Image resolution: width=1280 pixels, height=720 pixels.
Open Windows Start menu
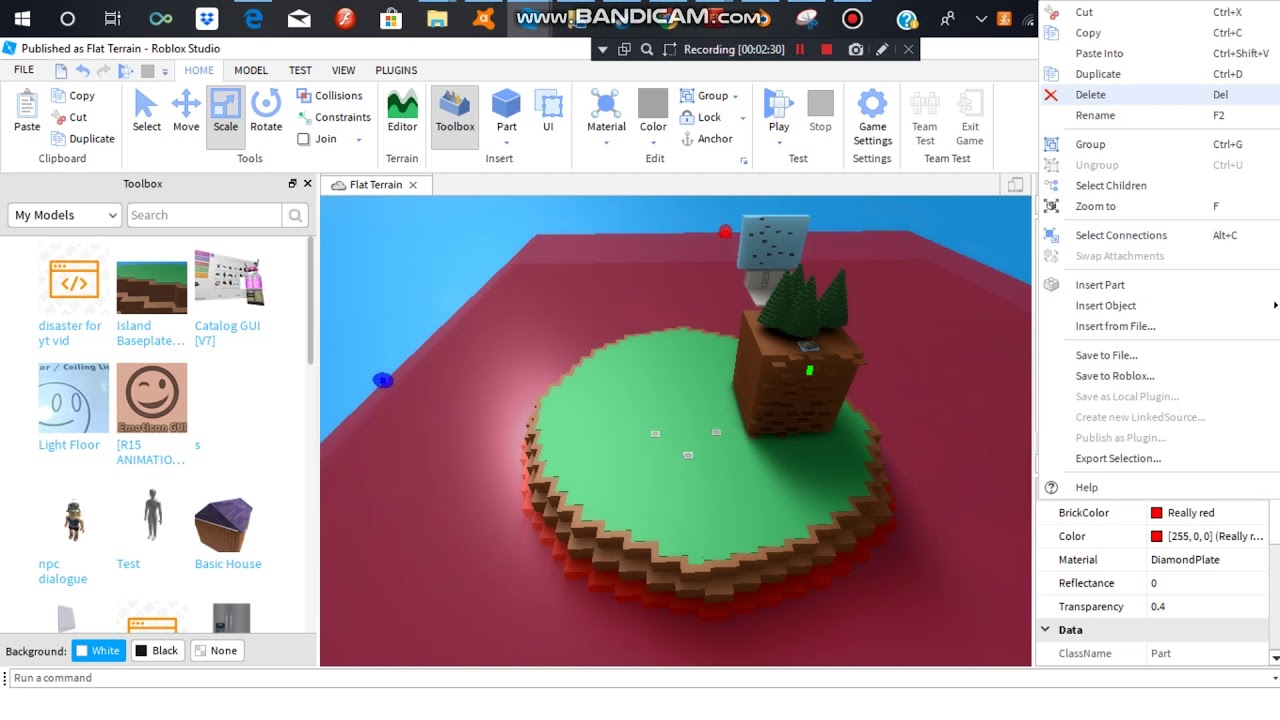coord(21,18)
